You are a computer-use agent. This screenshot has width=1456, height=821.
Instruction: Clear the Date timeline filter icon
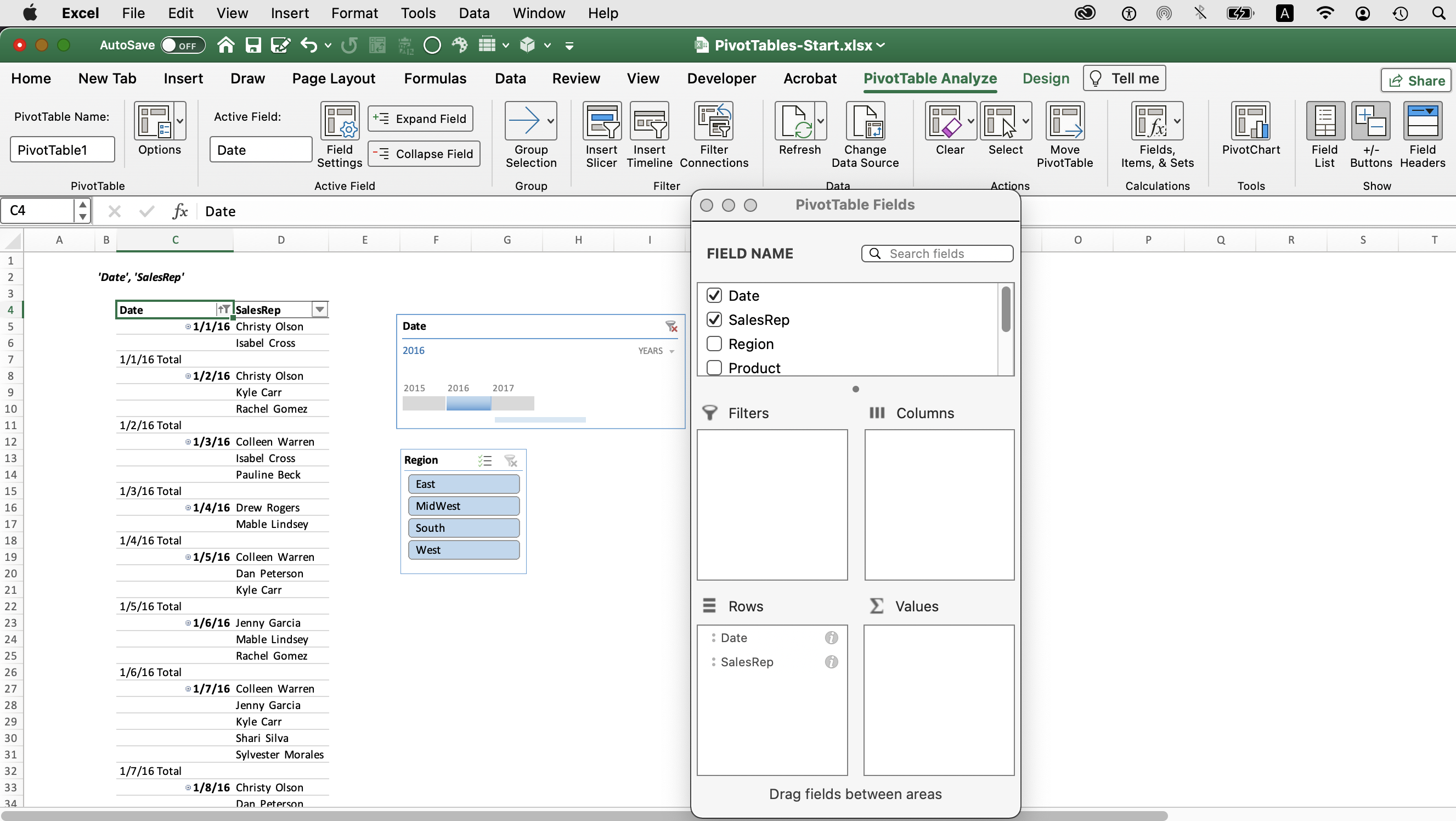[671, 326]
